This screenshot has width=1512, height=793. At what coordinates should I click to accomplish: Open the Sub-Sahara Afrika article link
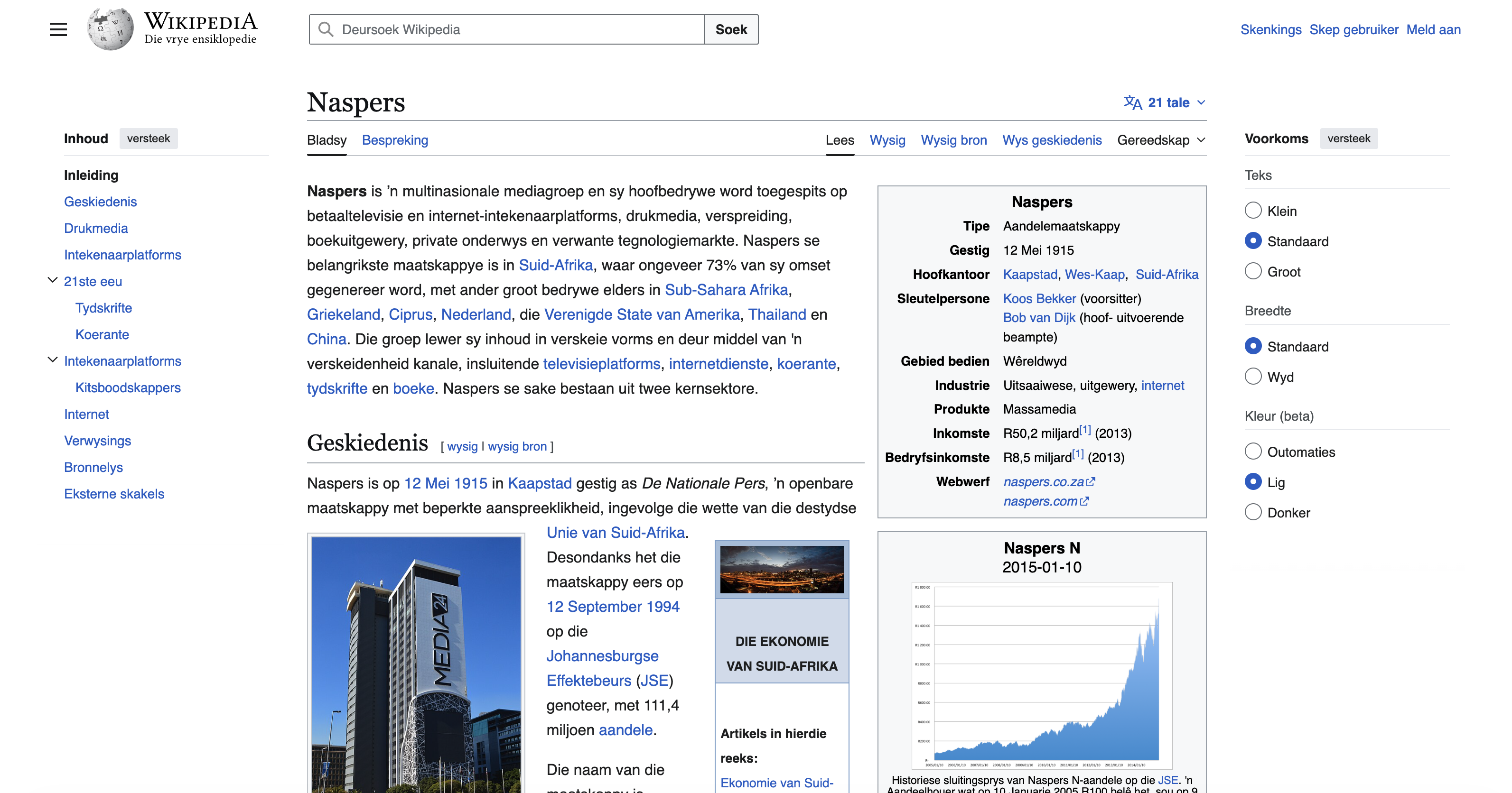click(x=726, y=290)
